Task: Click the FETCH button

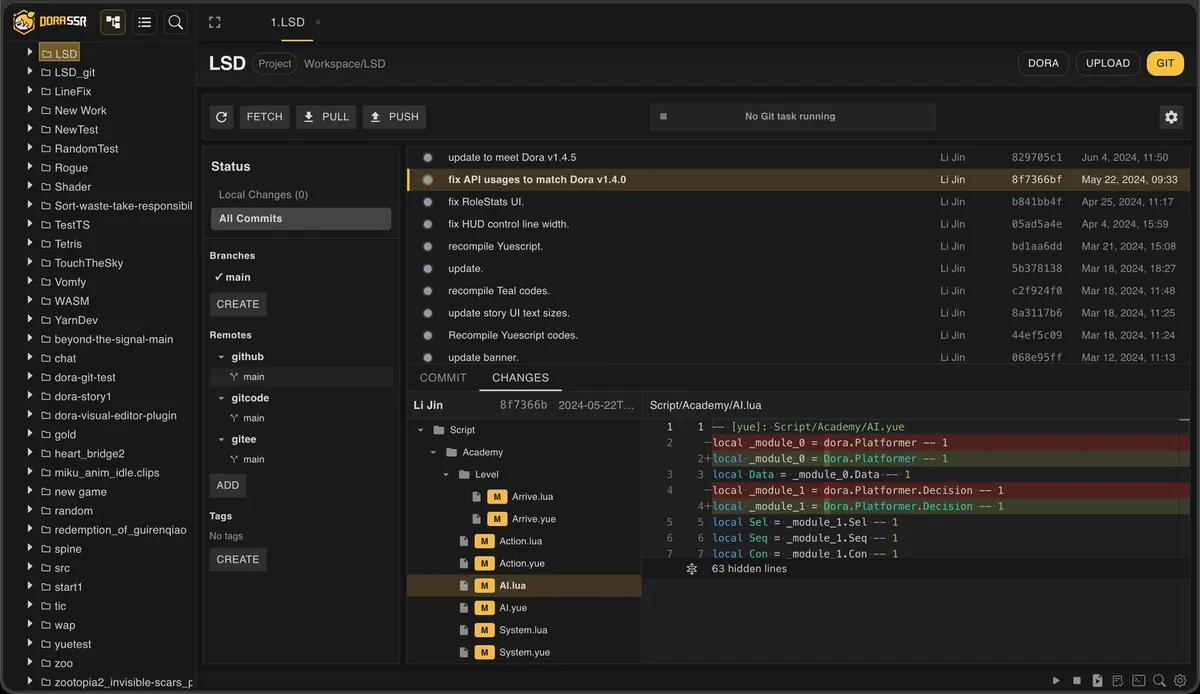Action: click(x=265, y=117)
